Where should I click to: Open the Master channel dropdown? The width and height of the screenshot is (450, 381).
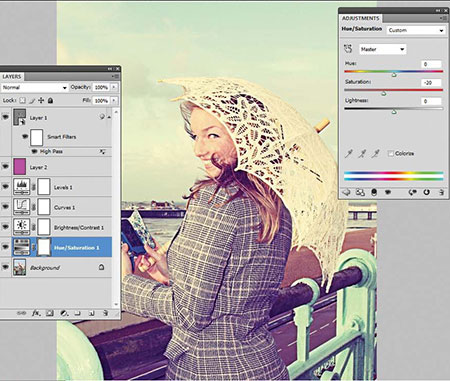tap(383, 49)
